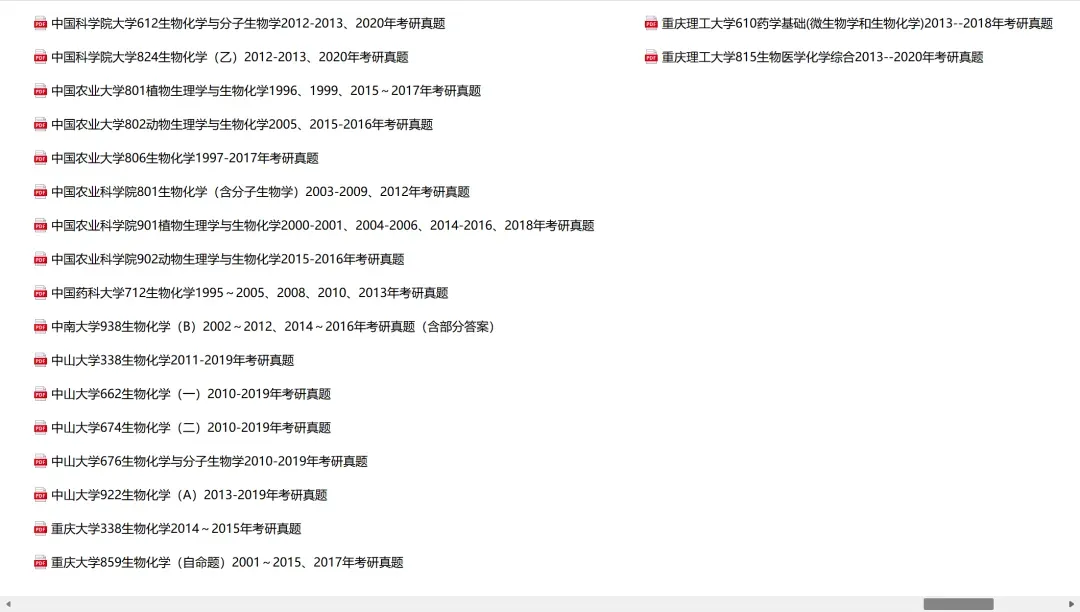Click PDF icon for 中国农业科学院801生物化学
Image resolution: width=1080 pixels, height=612 pixels.
click(41, 192)
